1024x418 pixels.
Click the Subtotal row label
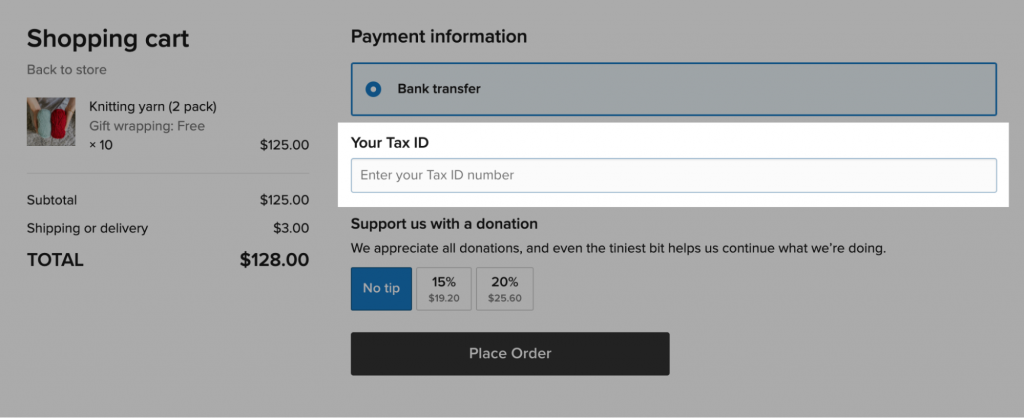tap(52, 200)
